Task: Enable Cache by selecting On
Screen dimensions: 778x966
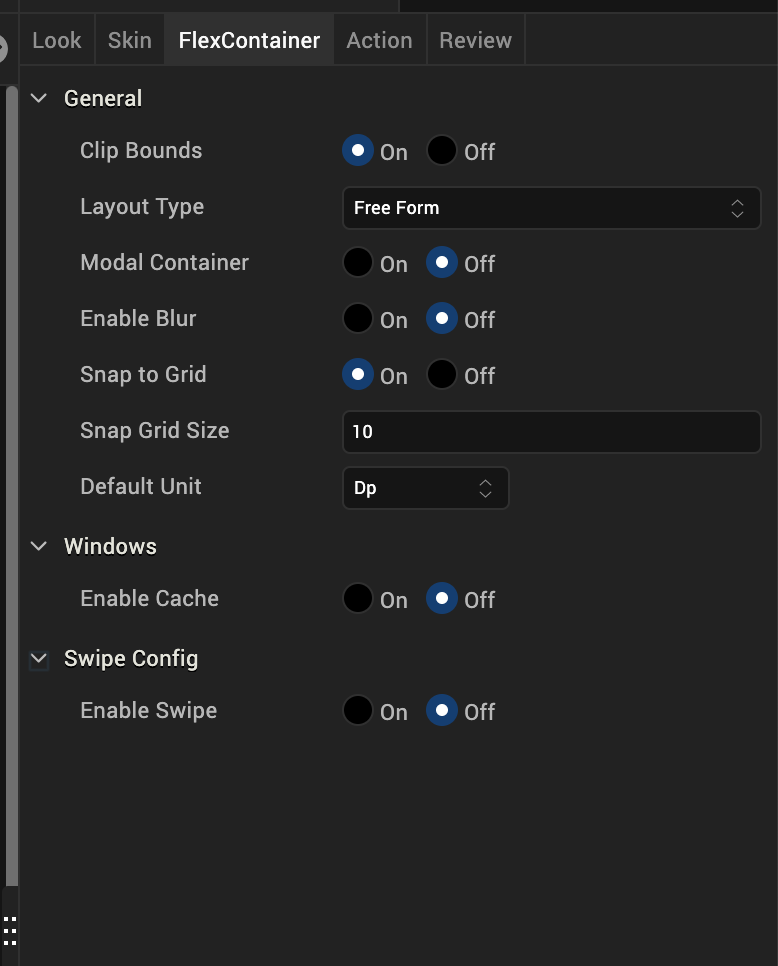Action: tap(358, 599)
